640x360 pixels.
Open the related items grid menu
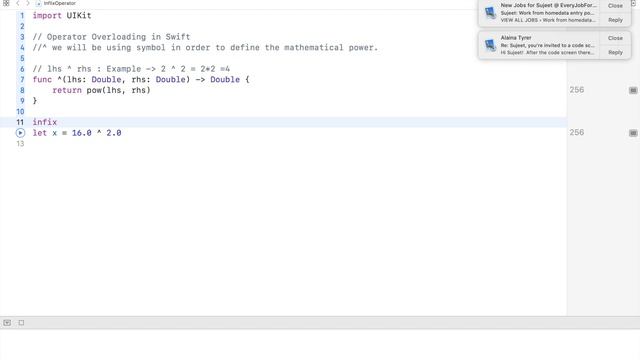click(6, 3)
